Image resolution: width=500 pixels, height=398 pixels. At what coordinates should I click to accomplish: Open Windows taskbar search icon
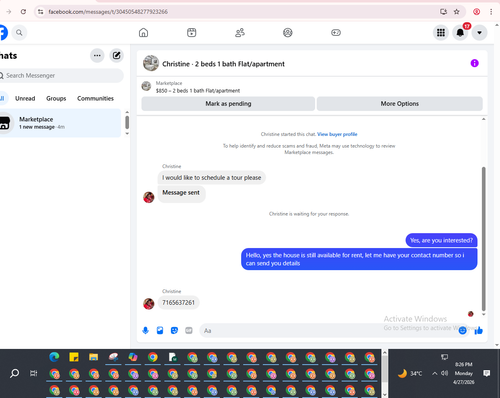point(14,373)
